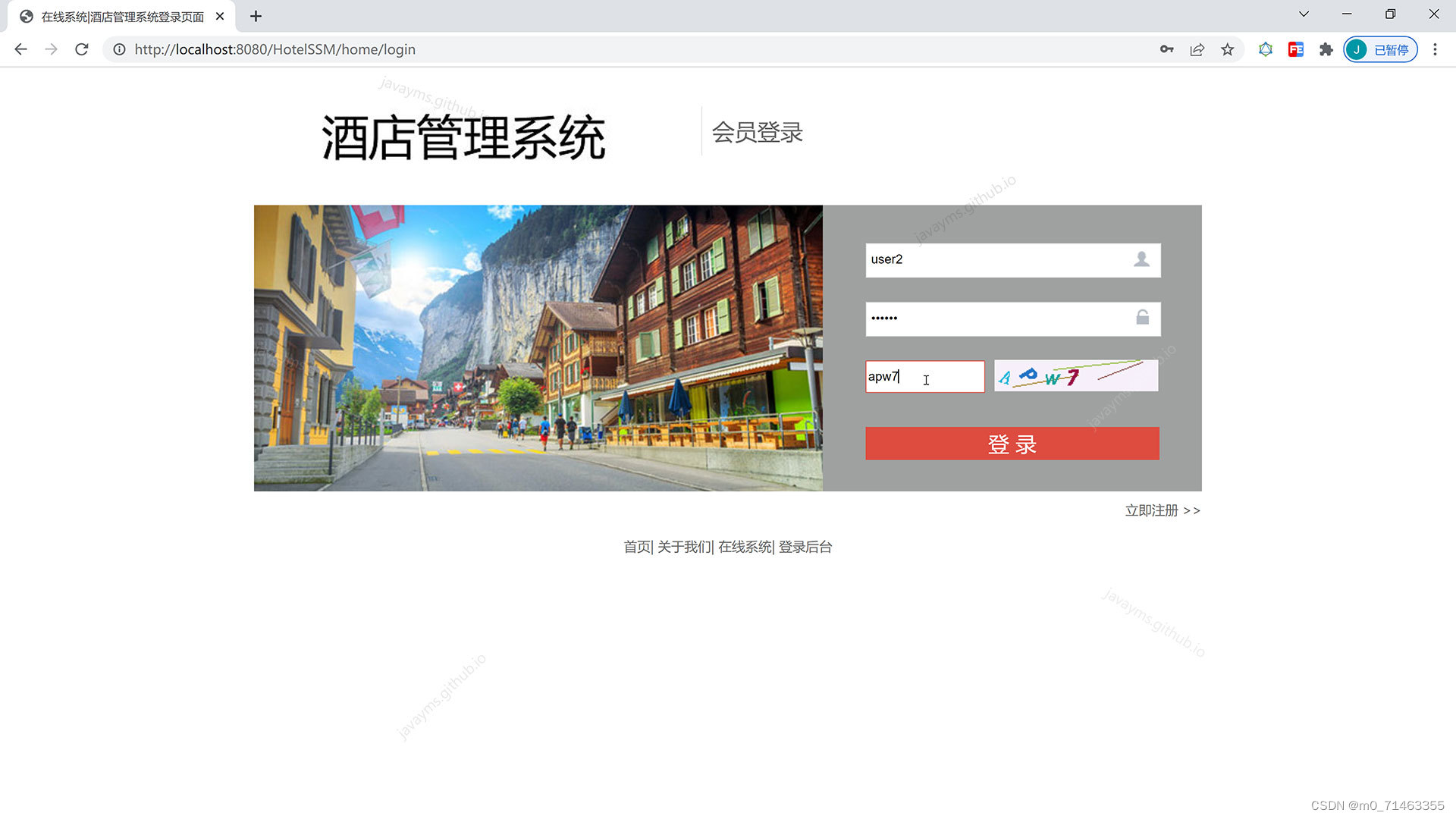The image size is (1456, 819).
Task: Click the profile button labeled 已暂停
Action: point(1379,49)
